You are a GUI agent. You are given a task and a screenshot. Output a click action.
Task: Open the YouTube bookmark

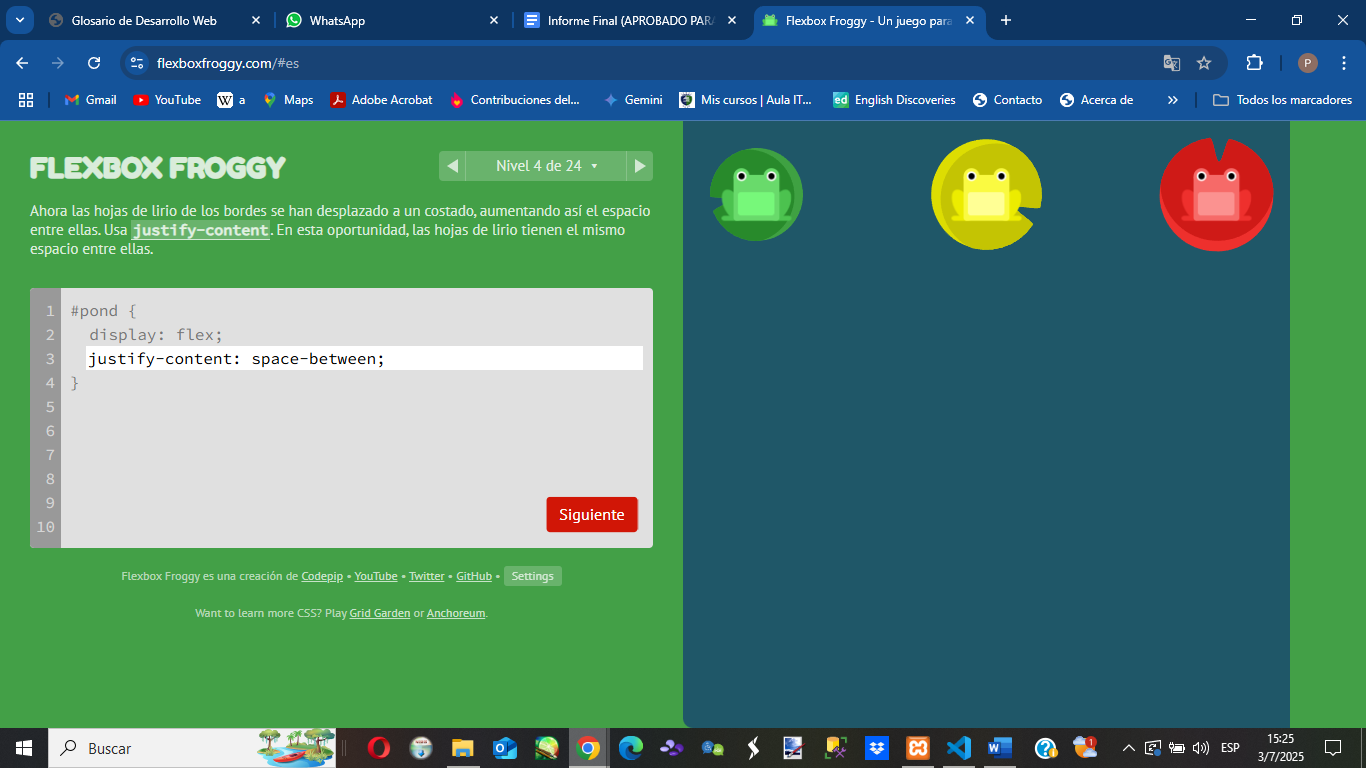[167, 100]
